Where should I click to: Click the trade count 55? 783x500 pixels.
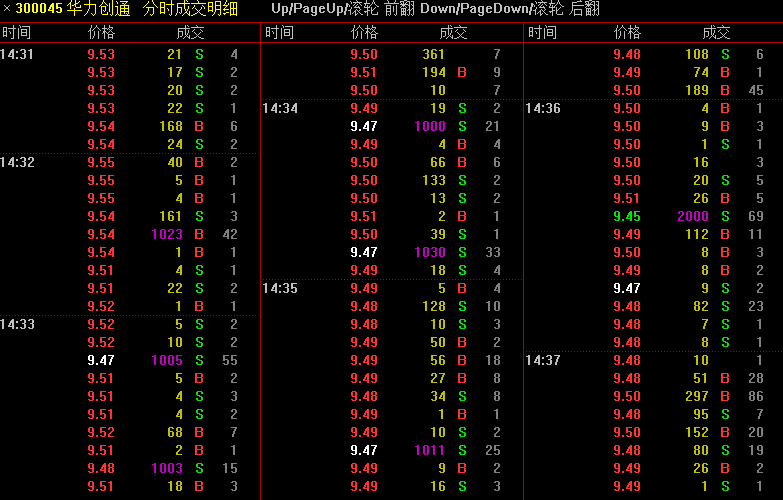pyautogui.click(x=230, y=360)
